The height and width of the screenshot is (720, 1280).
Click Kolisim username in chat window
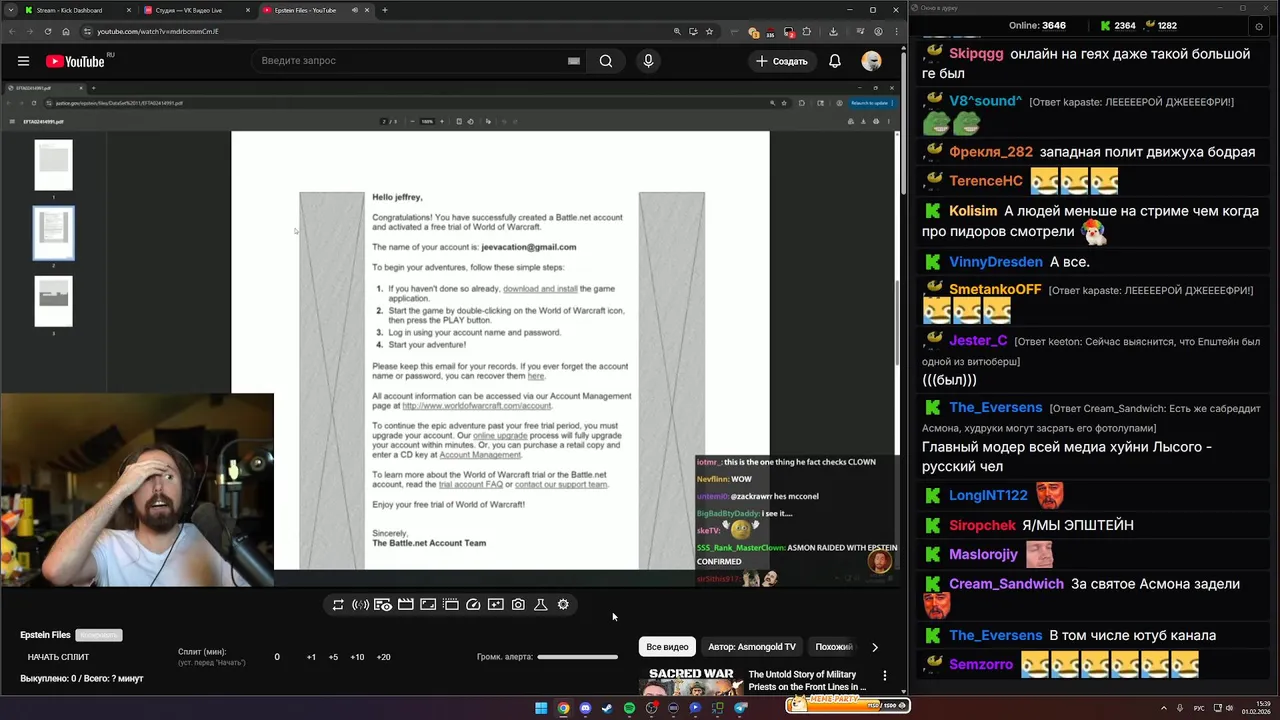pyautogui.click(x=973, y=211)
